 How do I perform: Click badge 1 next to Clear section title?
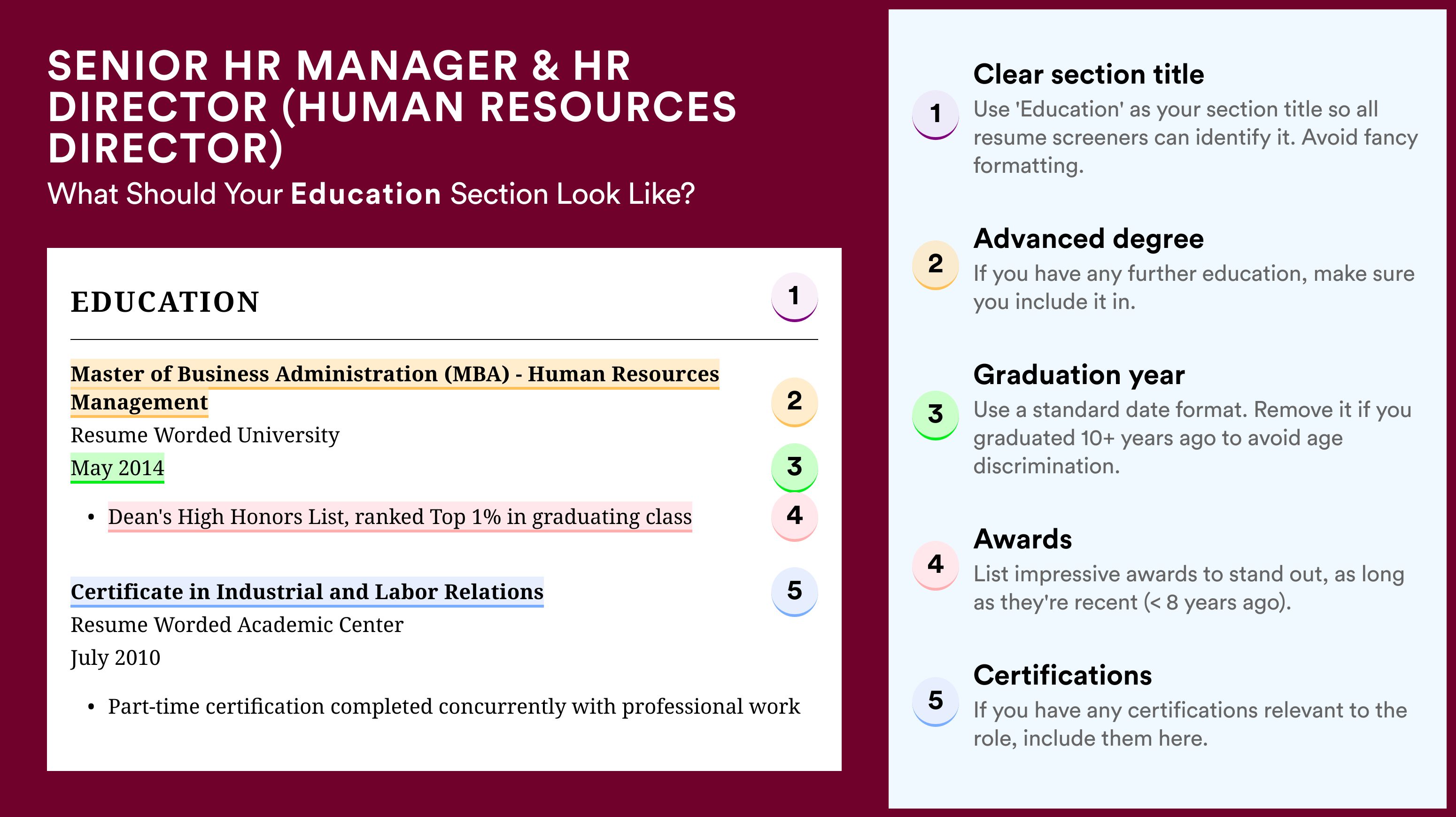(x=936, y=114)
